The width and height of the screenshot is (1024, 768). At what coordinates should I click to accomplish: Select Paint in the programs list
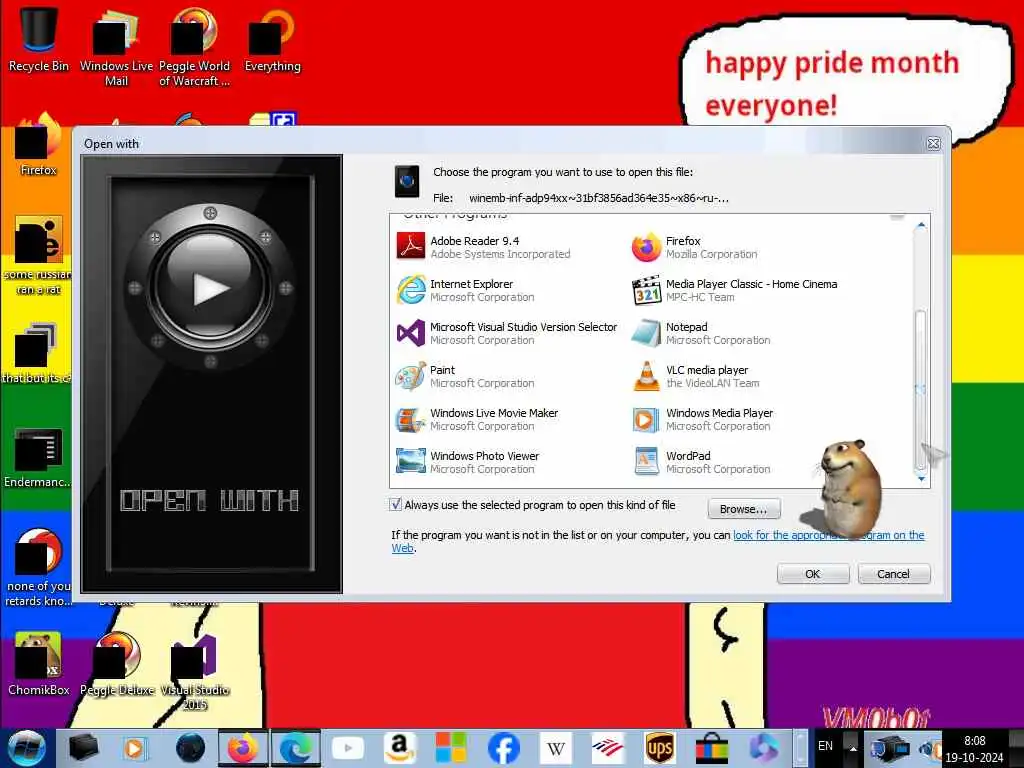coord(465,376)
